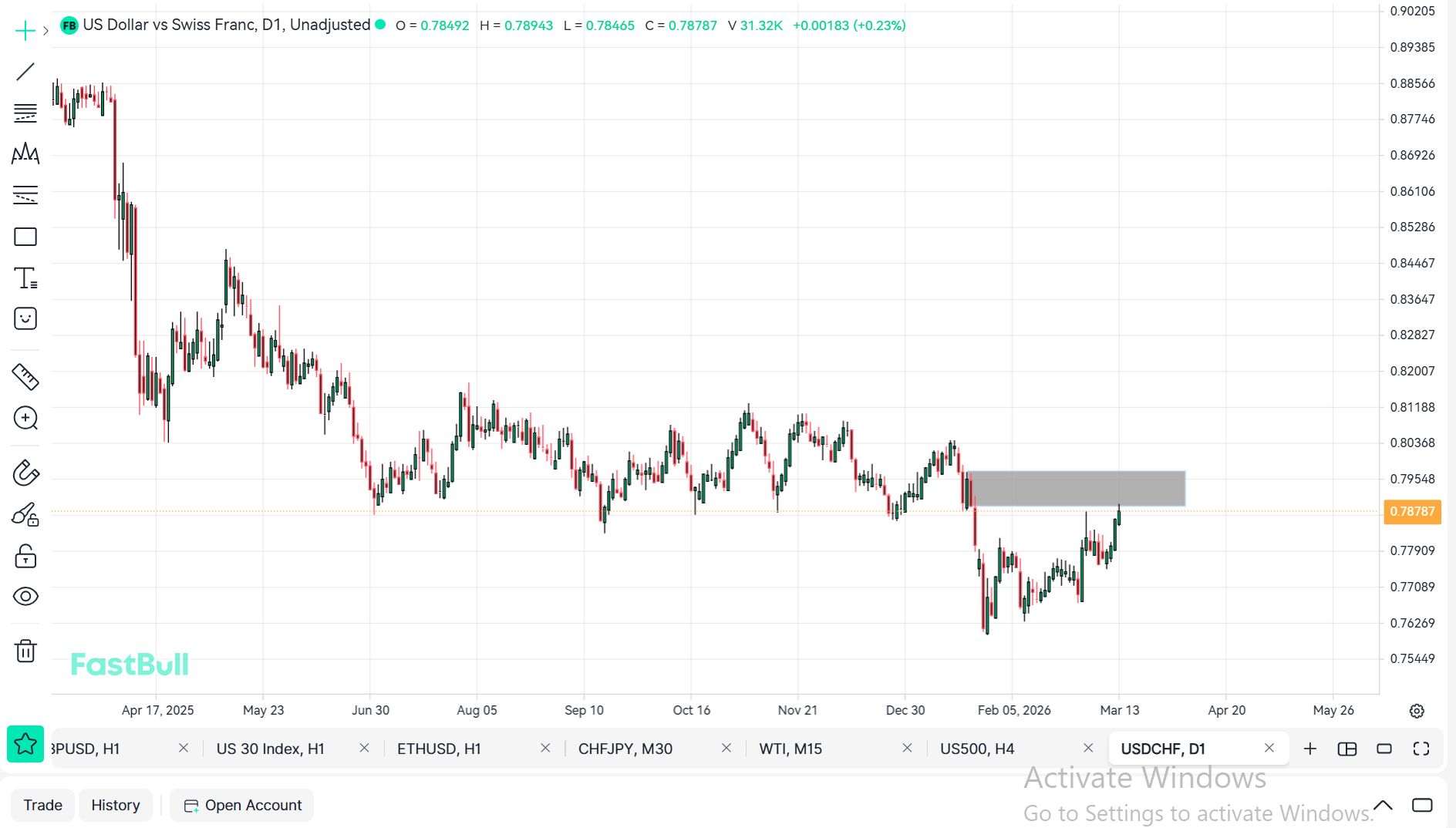Select the rectangle shape tool
This screenshot has width=1456, height=828.
[25, 237]
